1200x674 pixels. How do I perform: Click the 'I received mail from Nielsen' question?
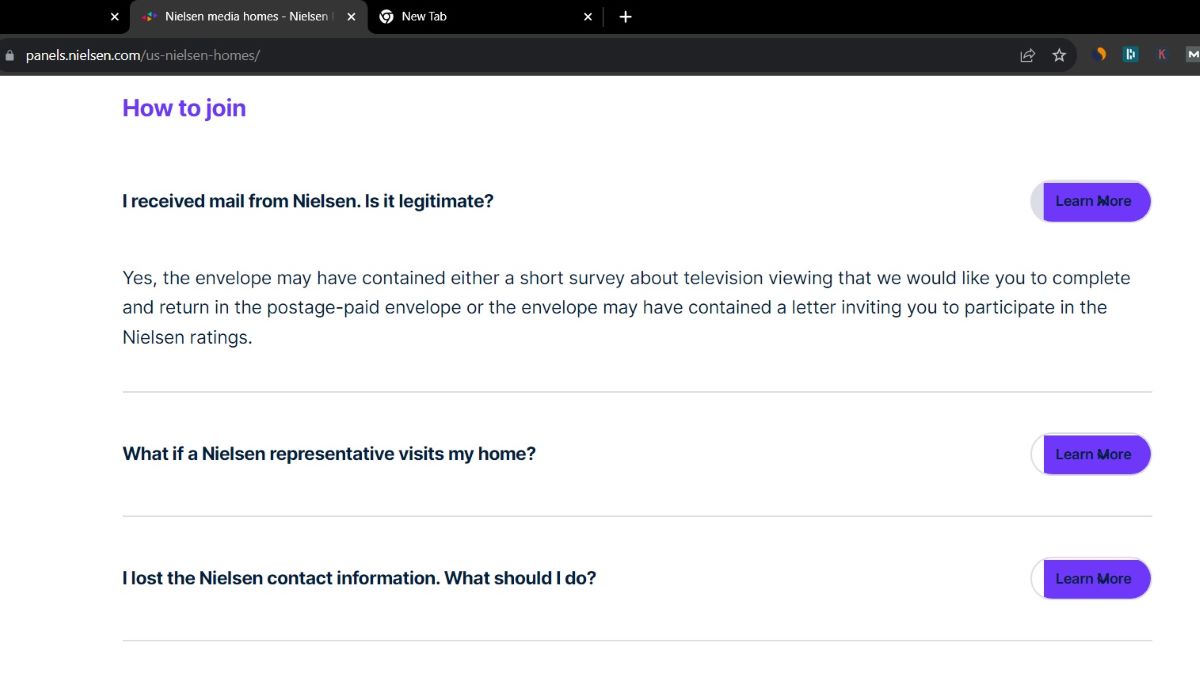coord(308,201)
